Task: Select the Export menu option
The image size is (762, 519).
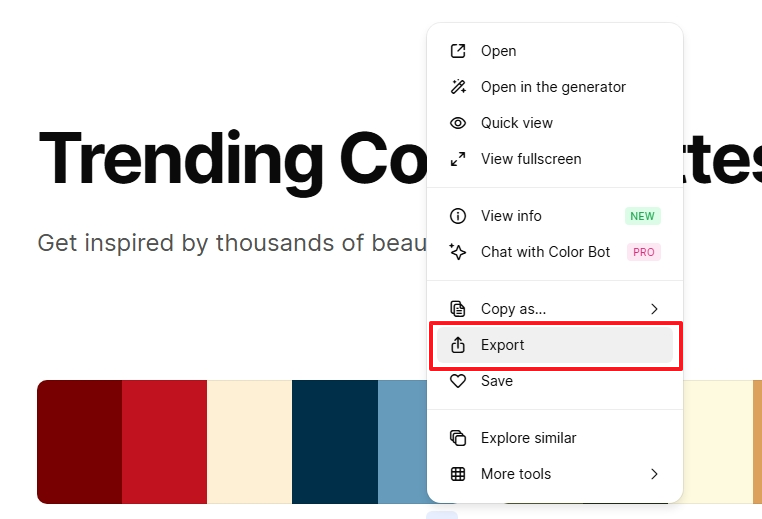Action: [503, 345]
